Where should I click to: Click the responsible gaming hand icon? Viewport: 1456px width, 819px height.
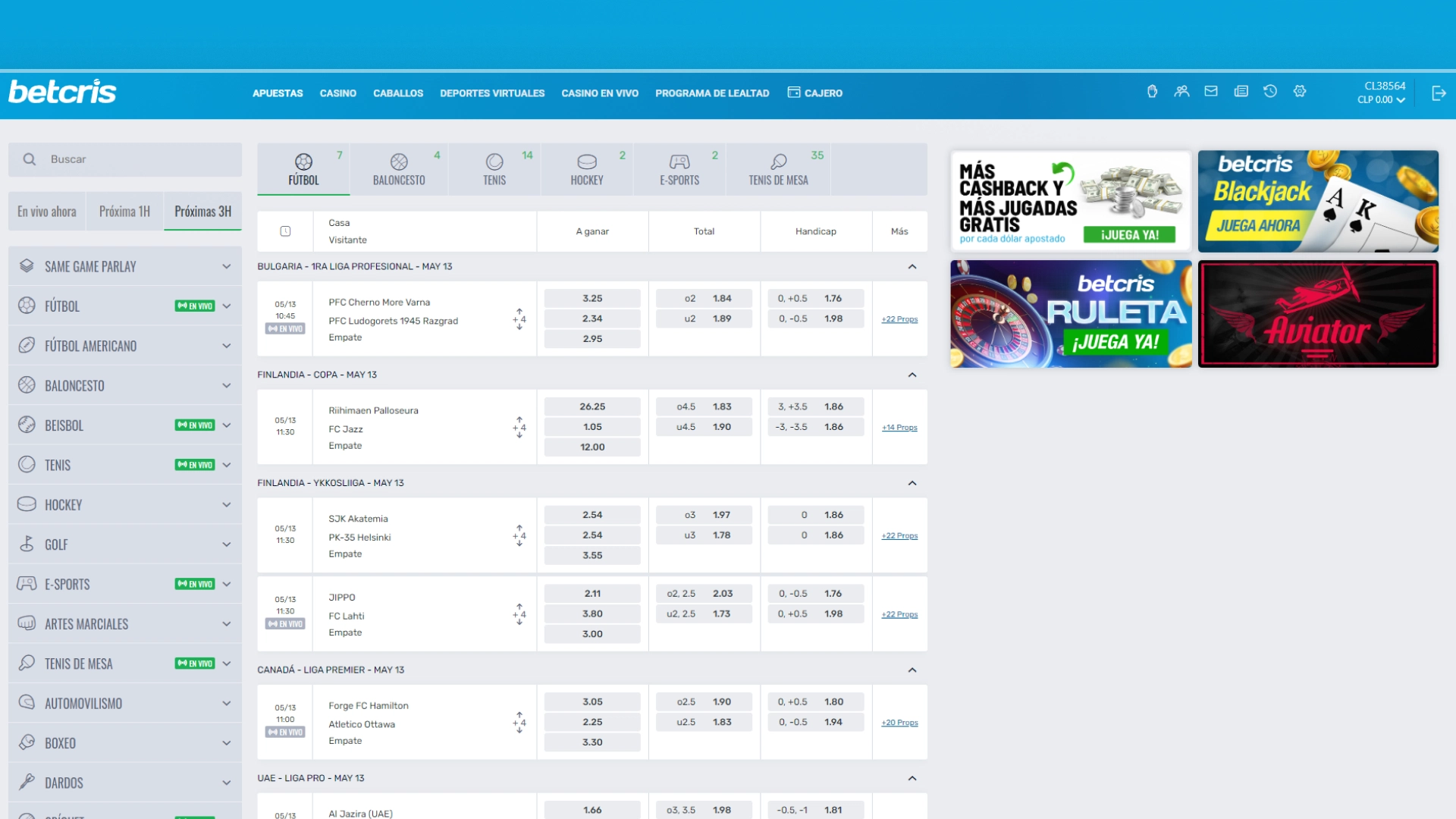coord(1152,92)
